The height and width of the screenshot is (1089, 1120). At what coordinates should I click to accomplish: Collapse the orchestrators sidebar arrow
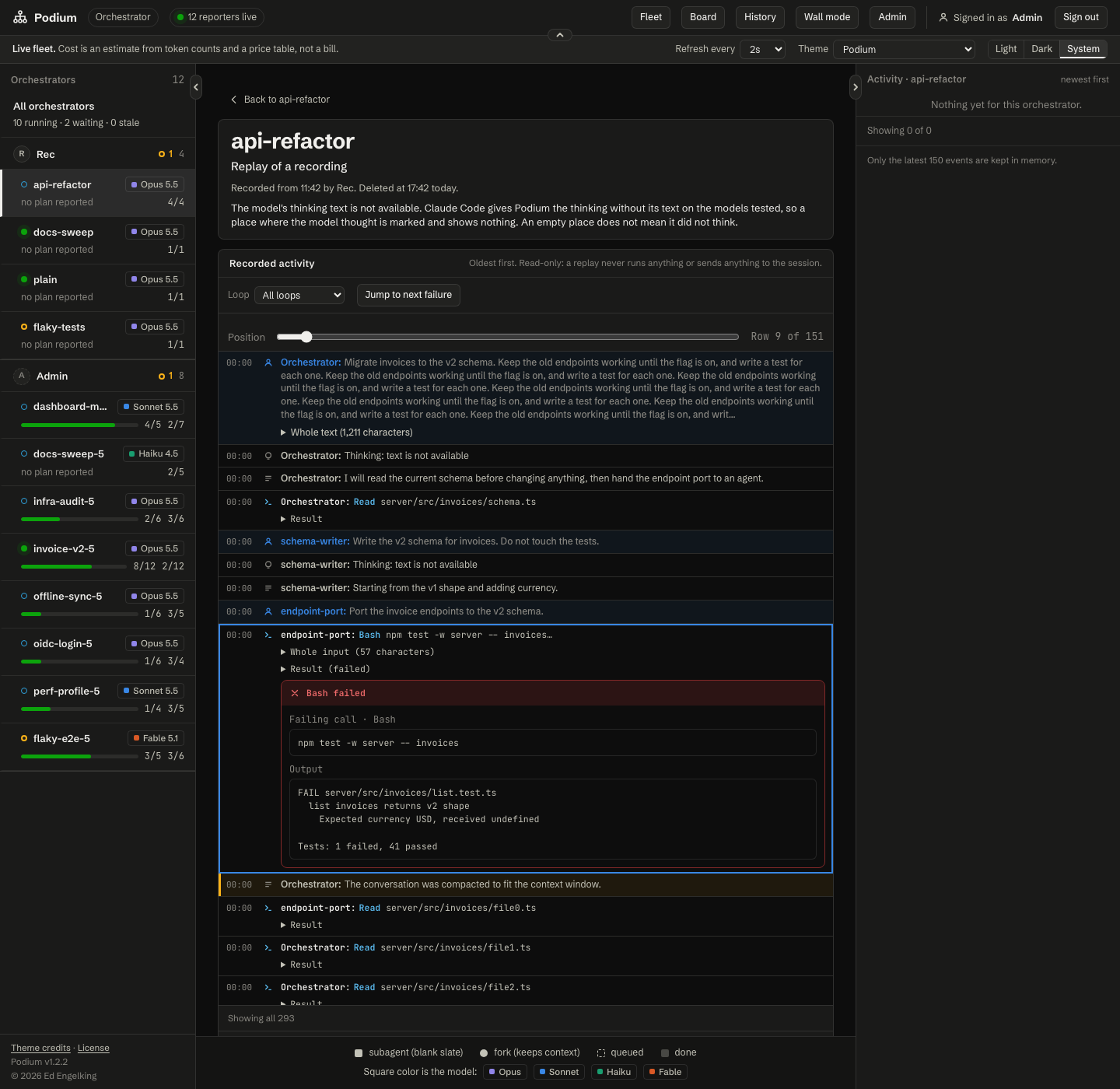196,87
